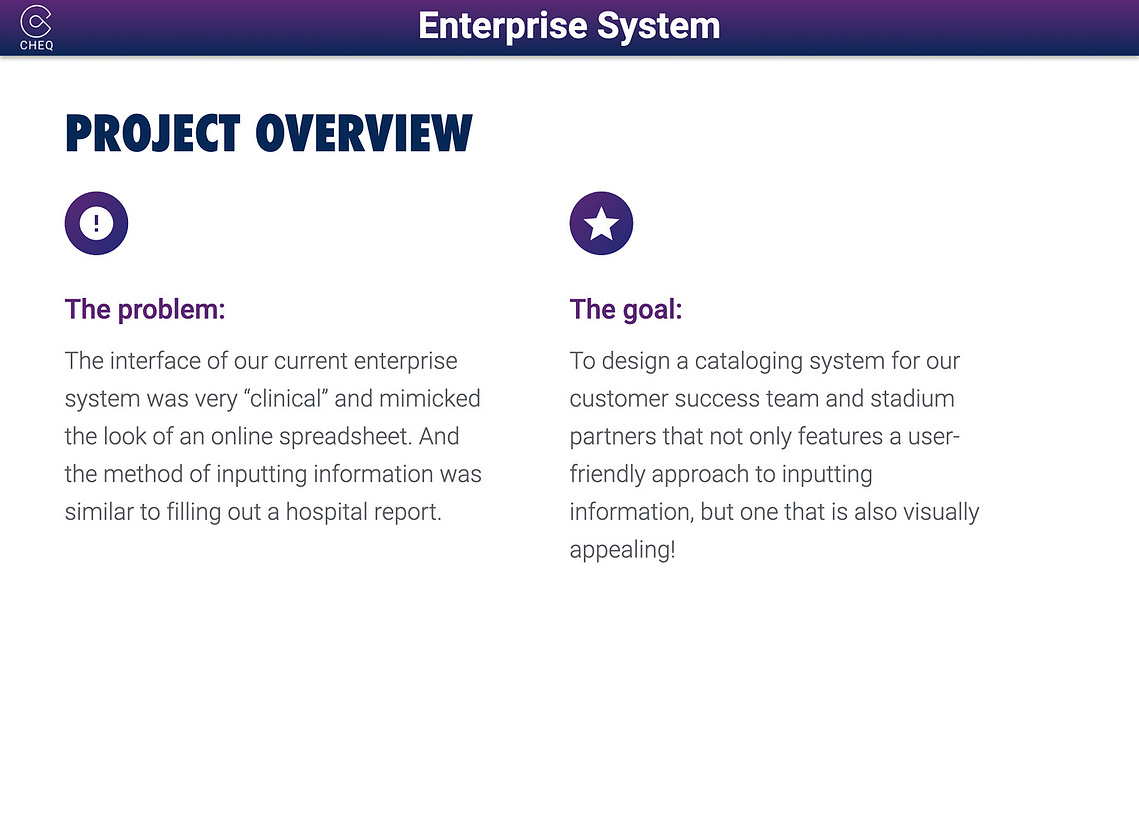The image size is (1139, 830).
Task: Click "The goal:" subheading
Action: pos(626,309)
